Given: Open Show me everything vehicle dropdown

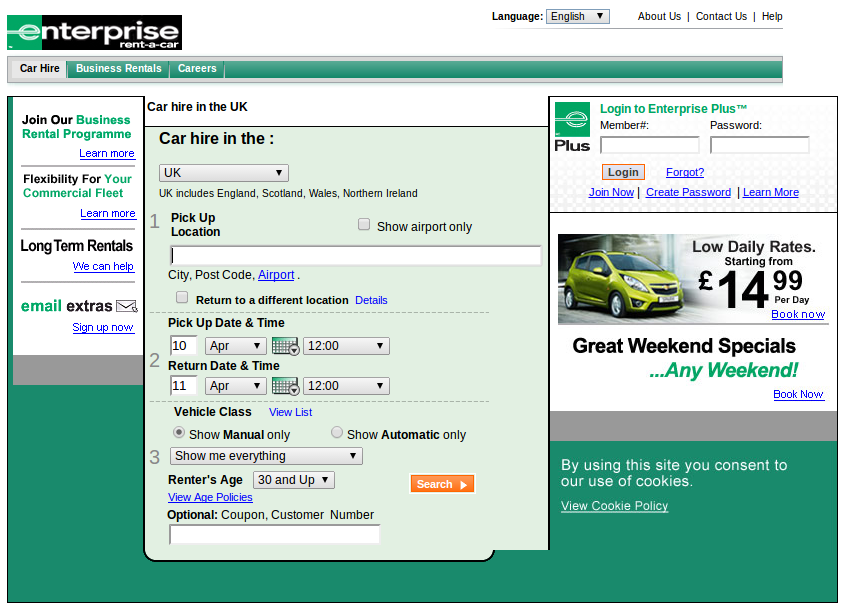Looking at the screenshot, I should (266, 456).
